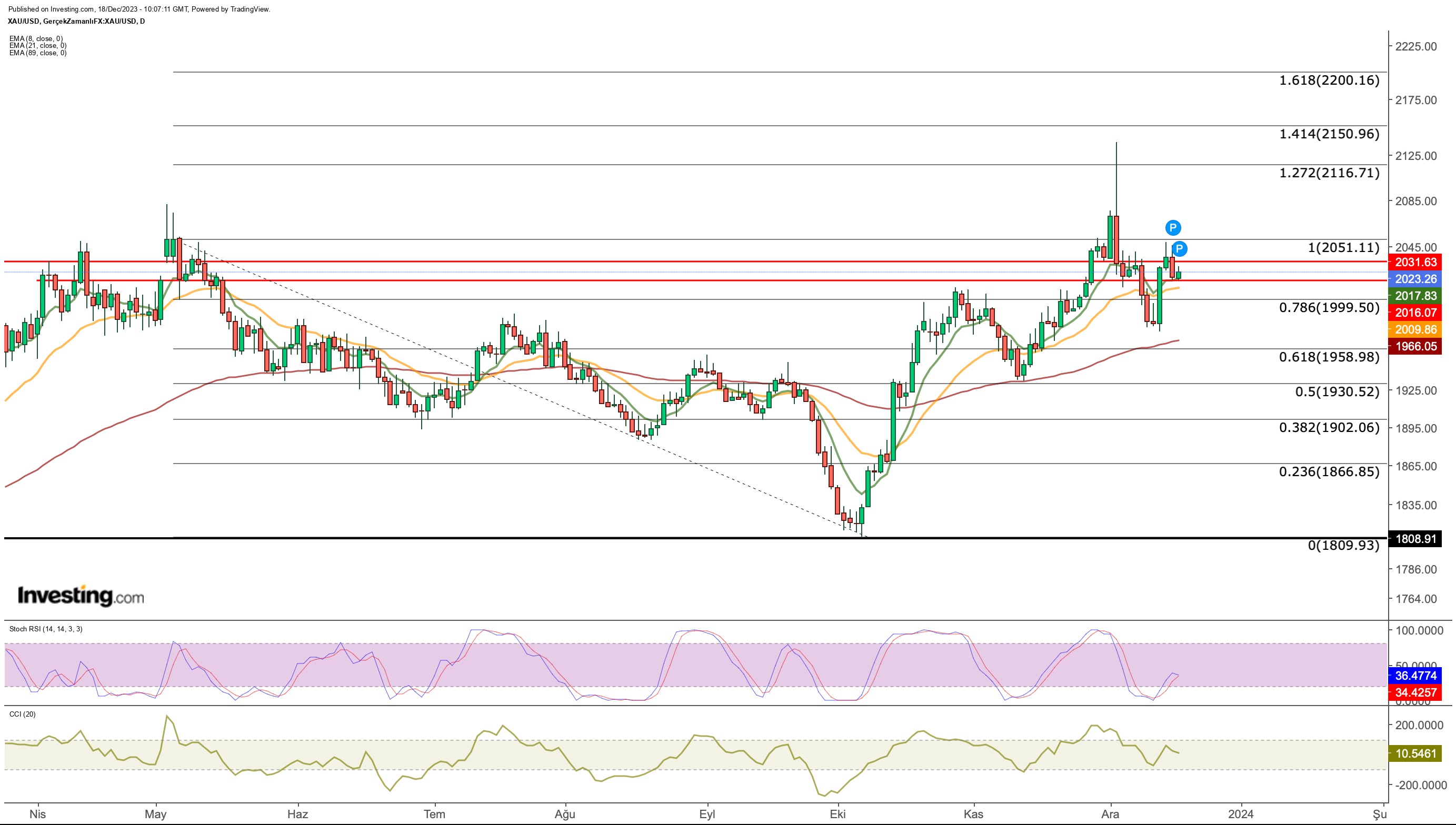Click the Eki month label on time axis

[837, 814]
